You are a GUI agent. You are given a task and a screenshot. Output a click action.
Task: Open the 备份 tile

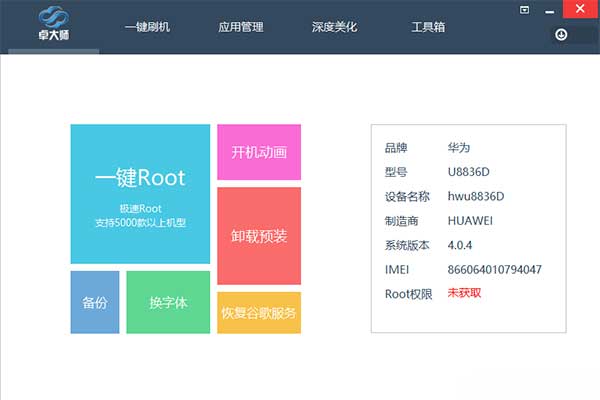(x=95, y=302)
